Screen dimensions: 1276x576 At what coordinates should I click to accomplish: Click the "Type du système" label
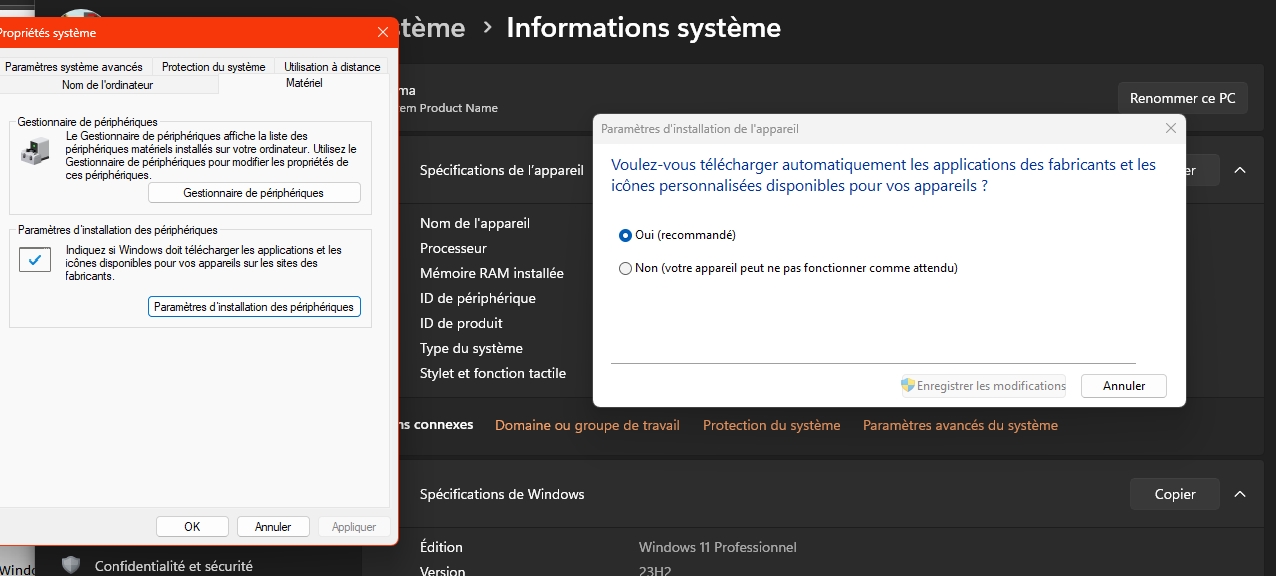click(x=471, y=348)
